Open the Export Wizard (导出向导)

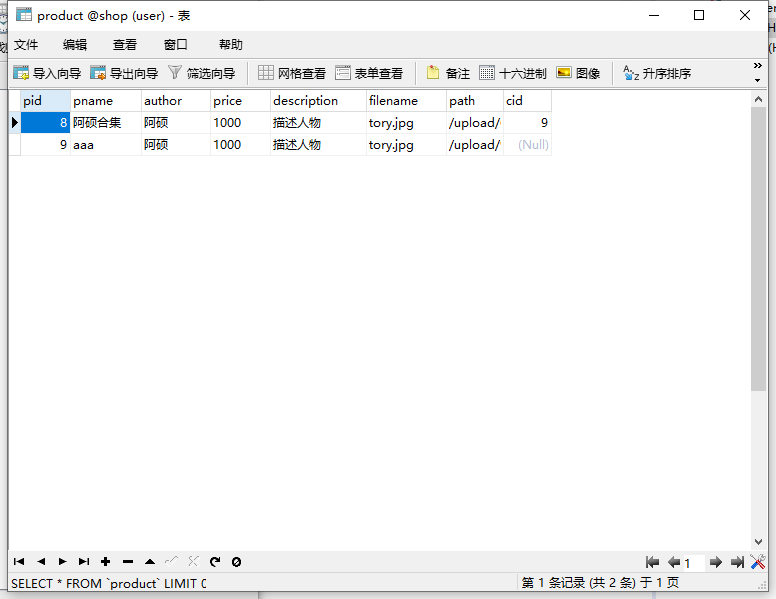click(x=124, y=73)
